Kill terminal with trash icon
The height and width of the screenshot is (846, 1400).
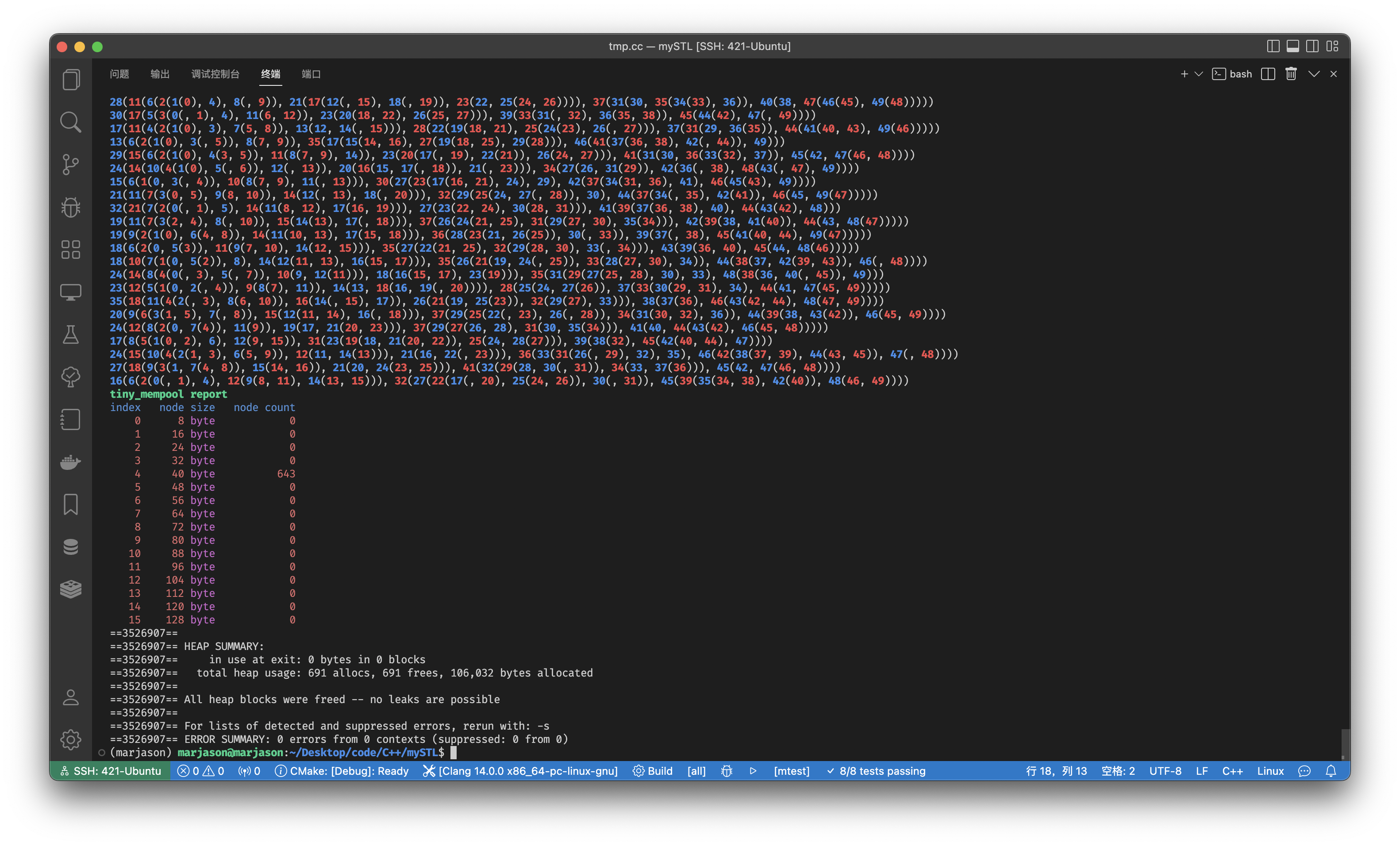pos(1291,74)
